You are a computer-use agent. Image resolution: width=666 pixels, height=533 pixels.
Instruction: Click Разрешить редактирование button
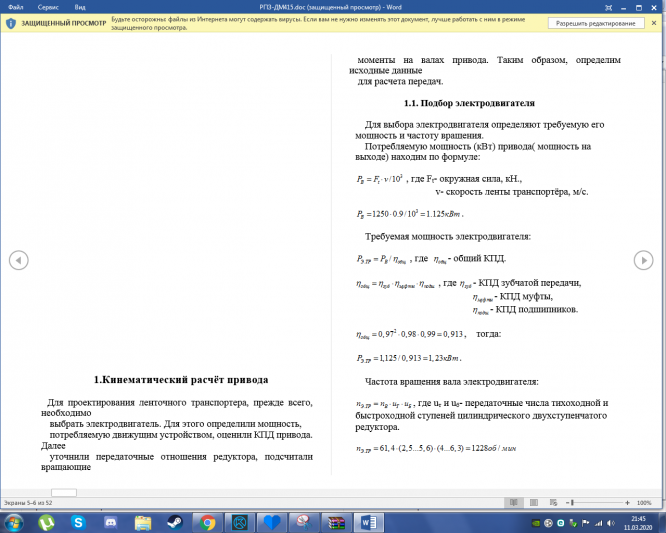pyautogui.click(x=595, y=23)
